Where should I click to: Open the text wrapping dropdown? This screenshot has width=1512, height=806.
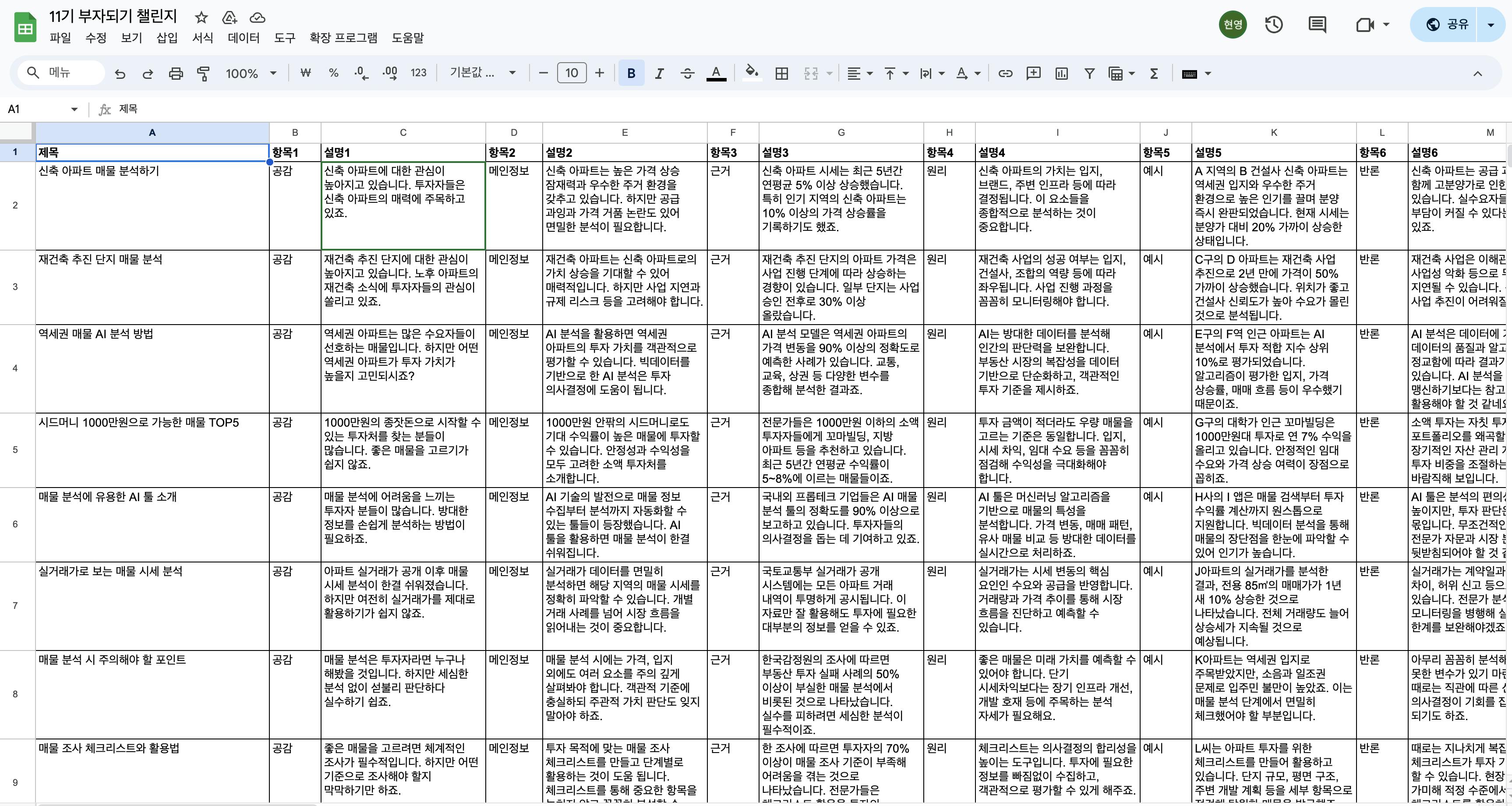click(932, 74)
